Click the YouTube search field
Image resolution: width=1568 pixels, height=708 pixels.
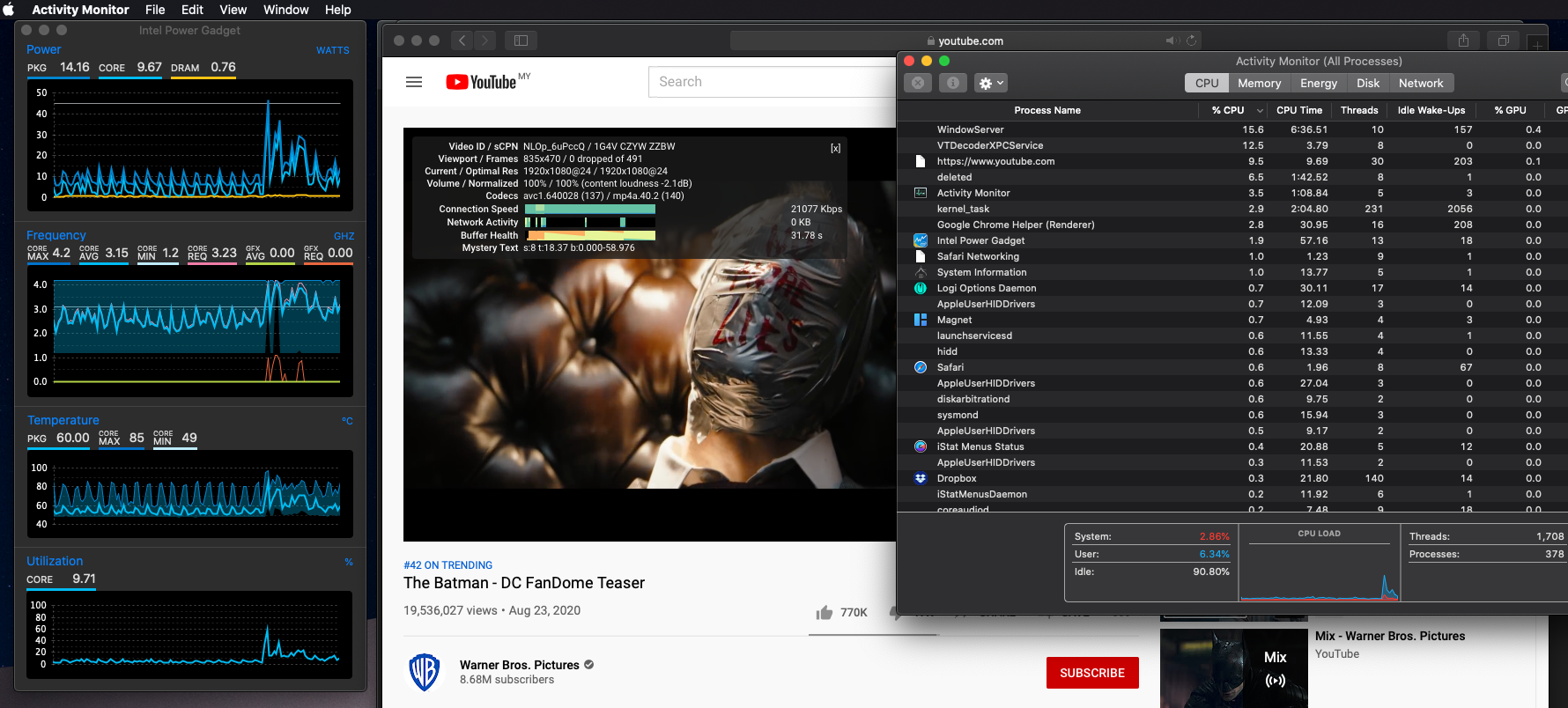click(772, 82)
